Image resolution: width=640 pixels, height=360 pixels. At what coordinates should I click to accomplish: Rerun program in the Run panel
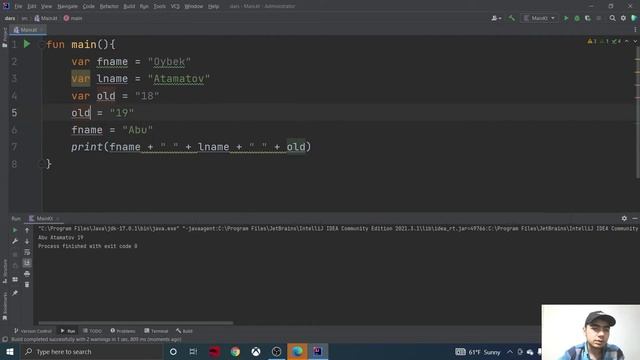point(15,230)
